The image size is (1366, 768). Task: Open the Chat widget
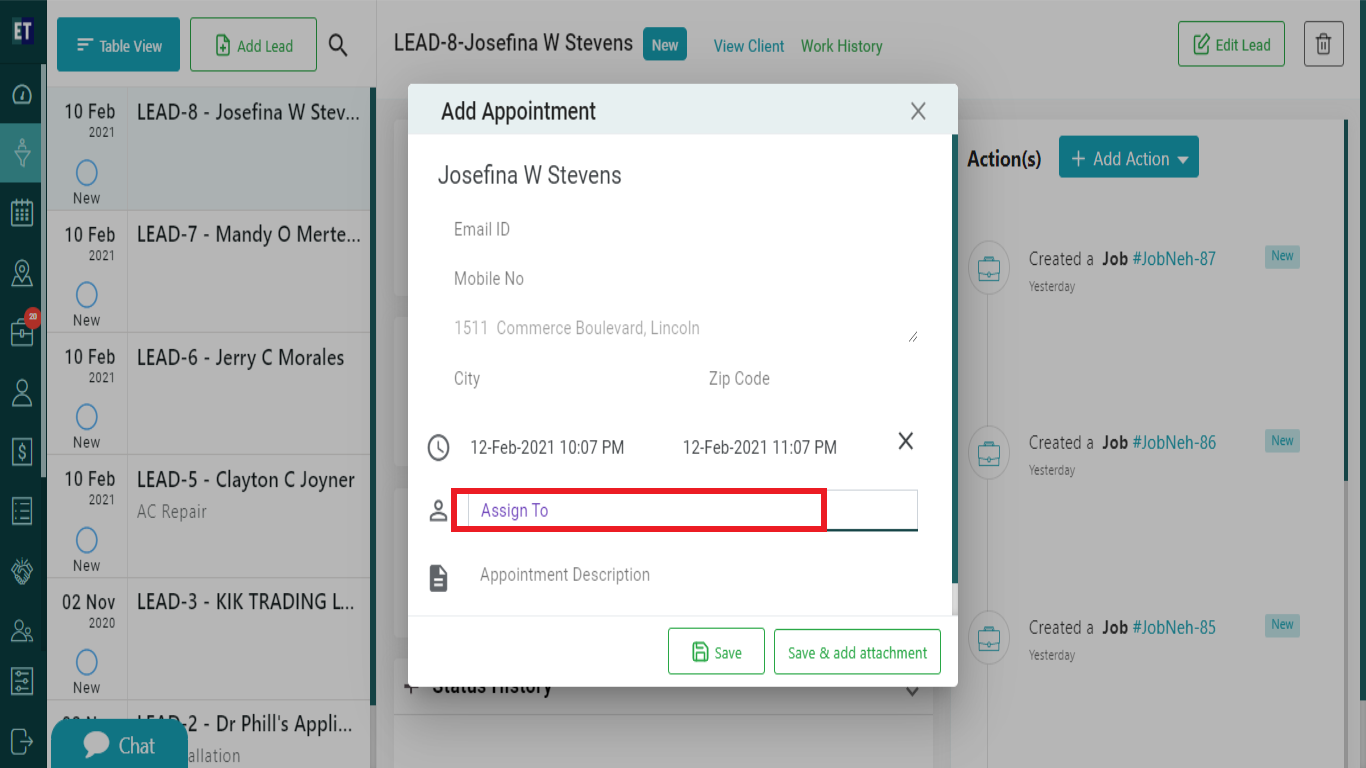click(x=120, y=745)
